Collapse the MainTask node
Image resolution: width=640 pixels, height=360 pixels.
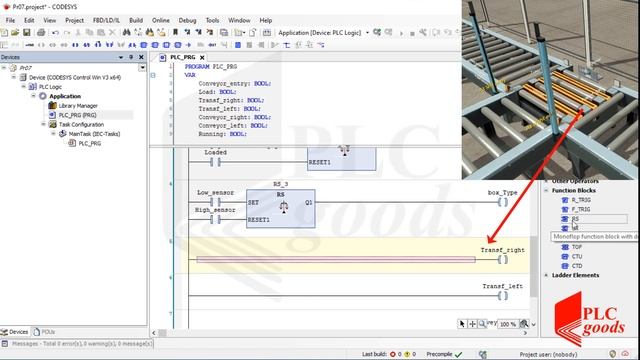point(53,133)
